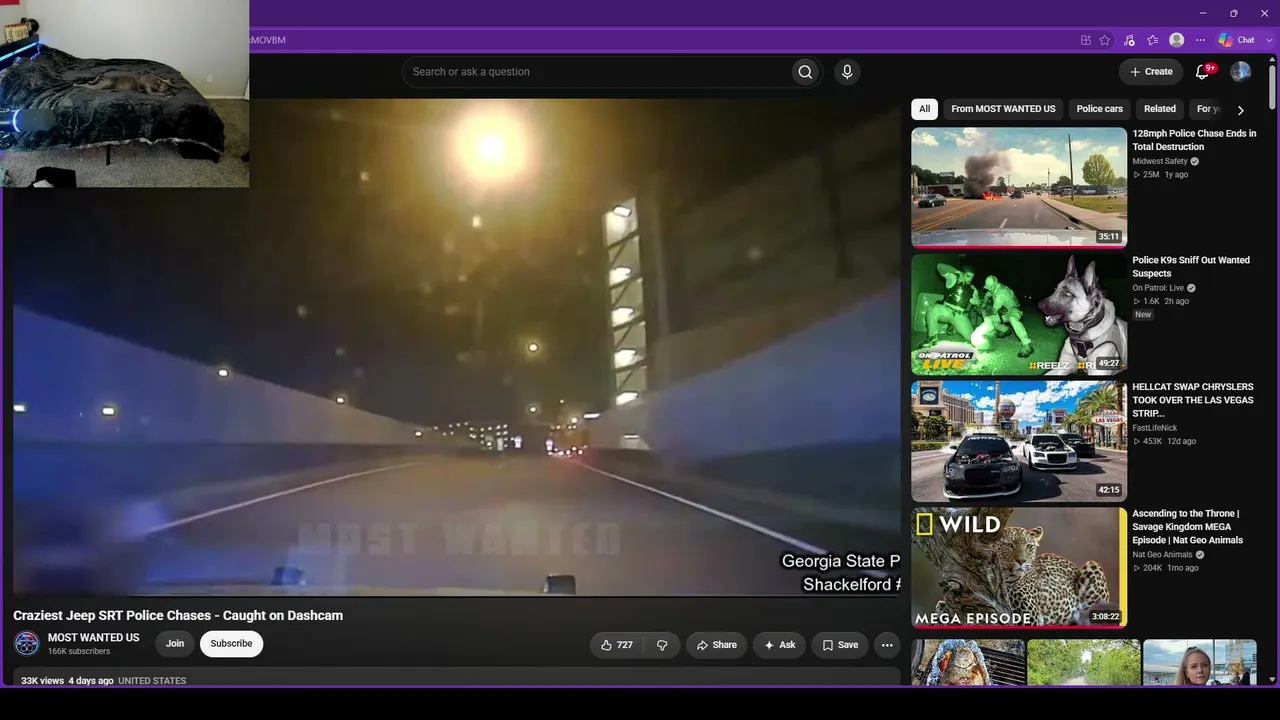
Task: Start voice search with the microphone icon
Action: click(847, 72)
